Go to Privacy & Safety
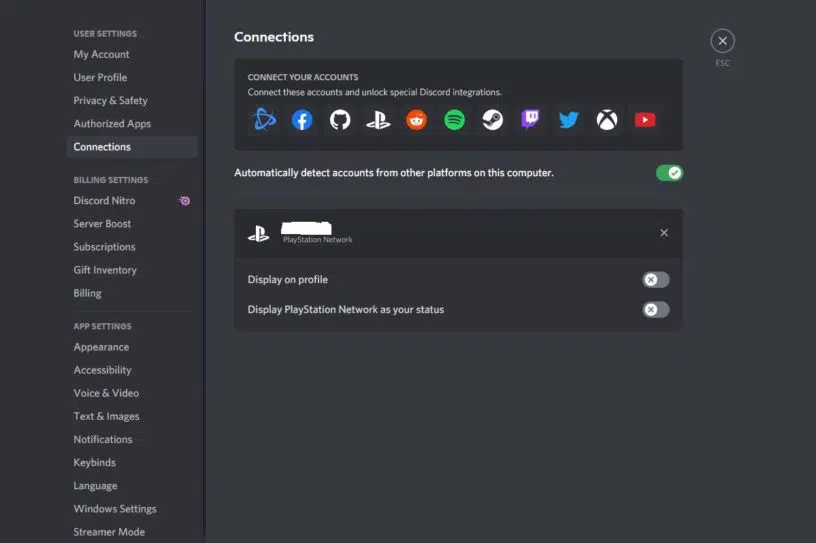This screenshot has height=543, width=816. click(x=132, y=100)
